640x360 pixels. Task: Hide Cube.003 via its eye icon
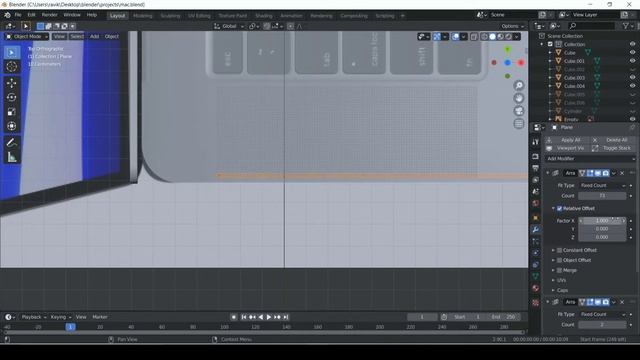(x=632, y=78)
